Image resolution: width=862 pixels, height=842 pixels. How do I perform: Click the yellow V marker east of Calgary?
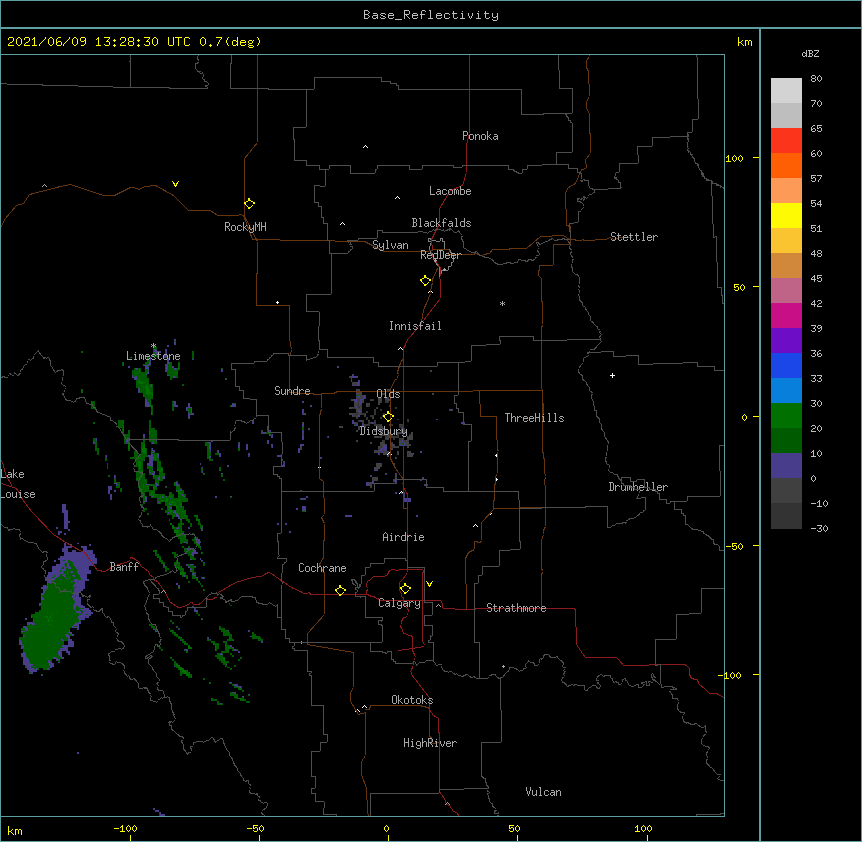[429, 584]
